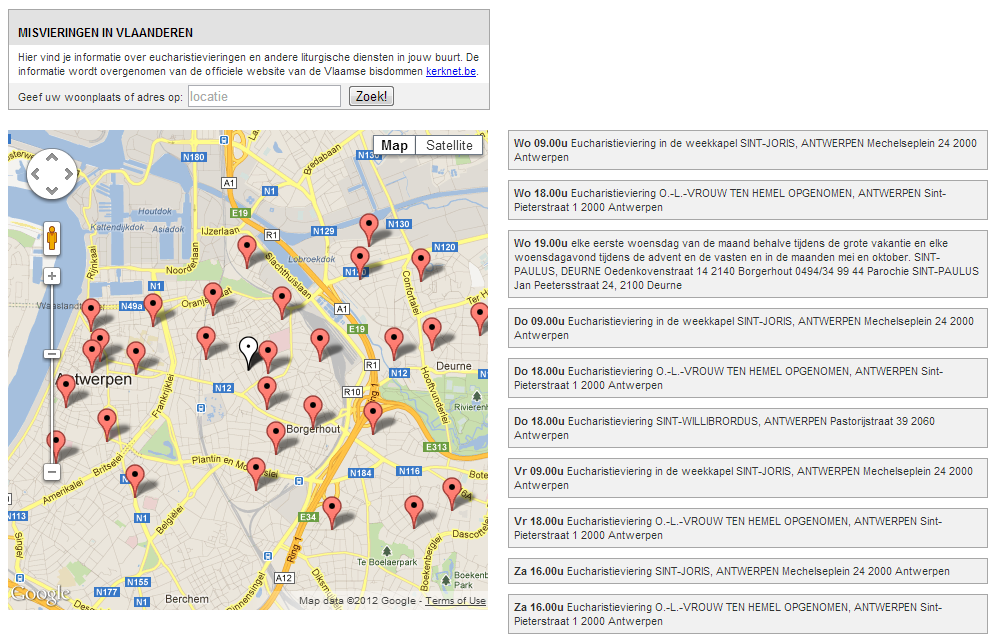Screen dimensions: 993x638
Task: Click the Google logo on the map
Action: [41, 594]
